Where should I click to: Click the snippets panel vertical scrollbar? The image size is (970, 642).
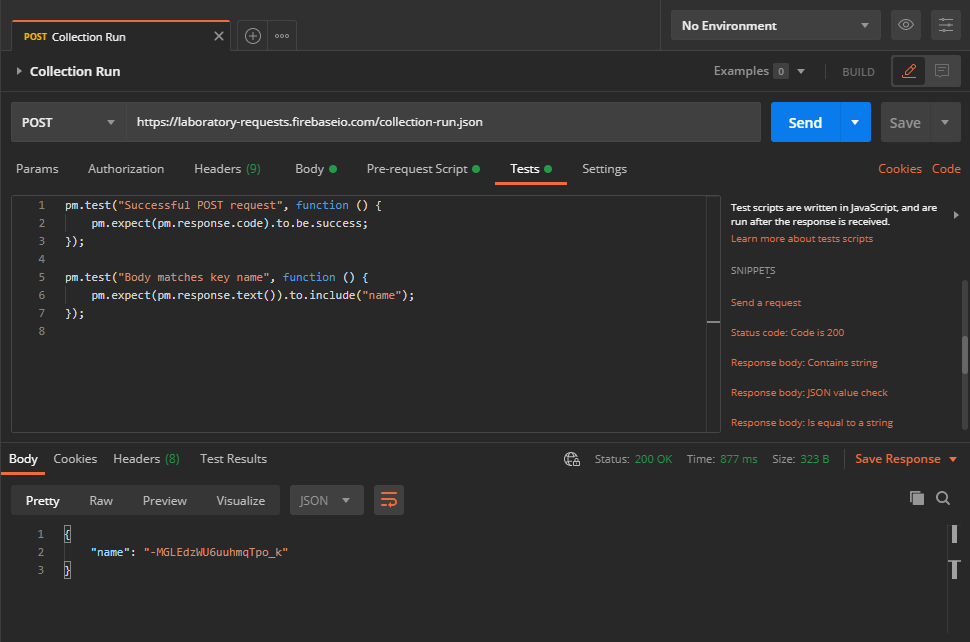965,353
